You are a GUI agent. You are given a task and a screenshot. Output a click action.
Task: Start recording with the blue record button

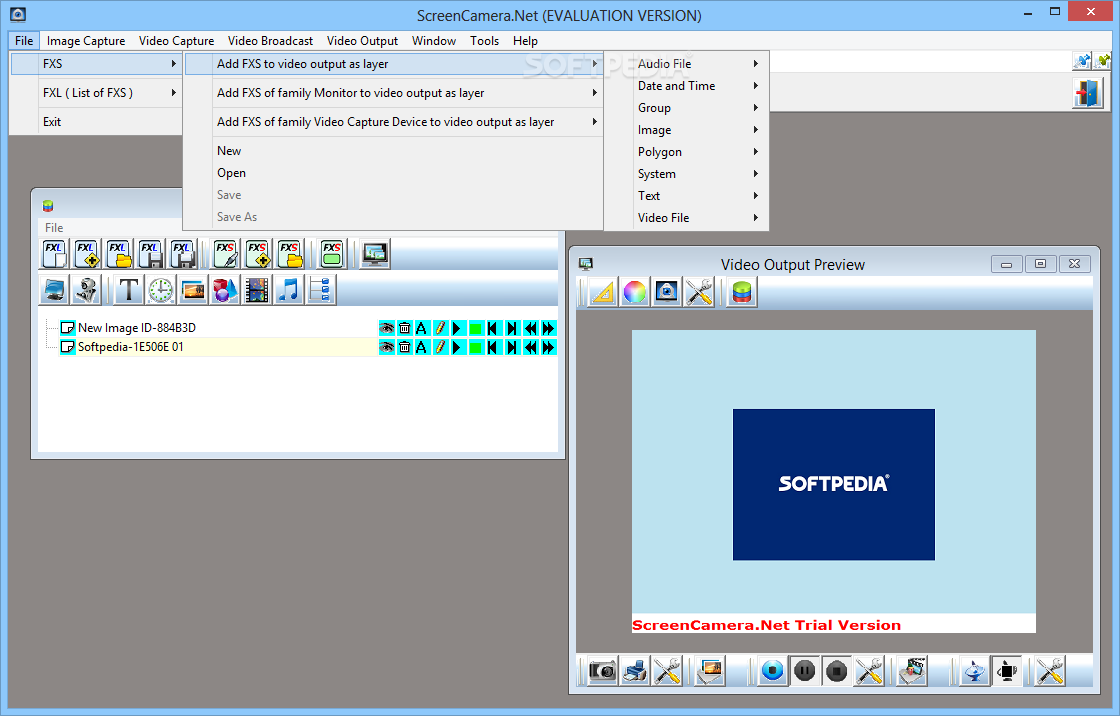coord(772,671)
